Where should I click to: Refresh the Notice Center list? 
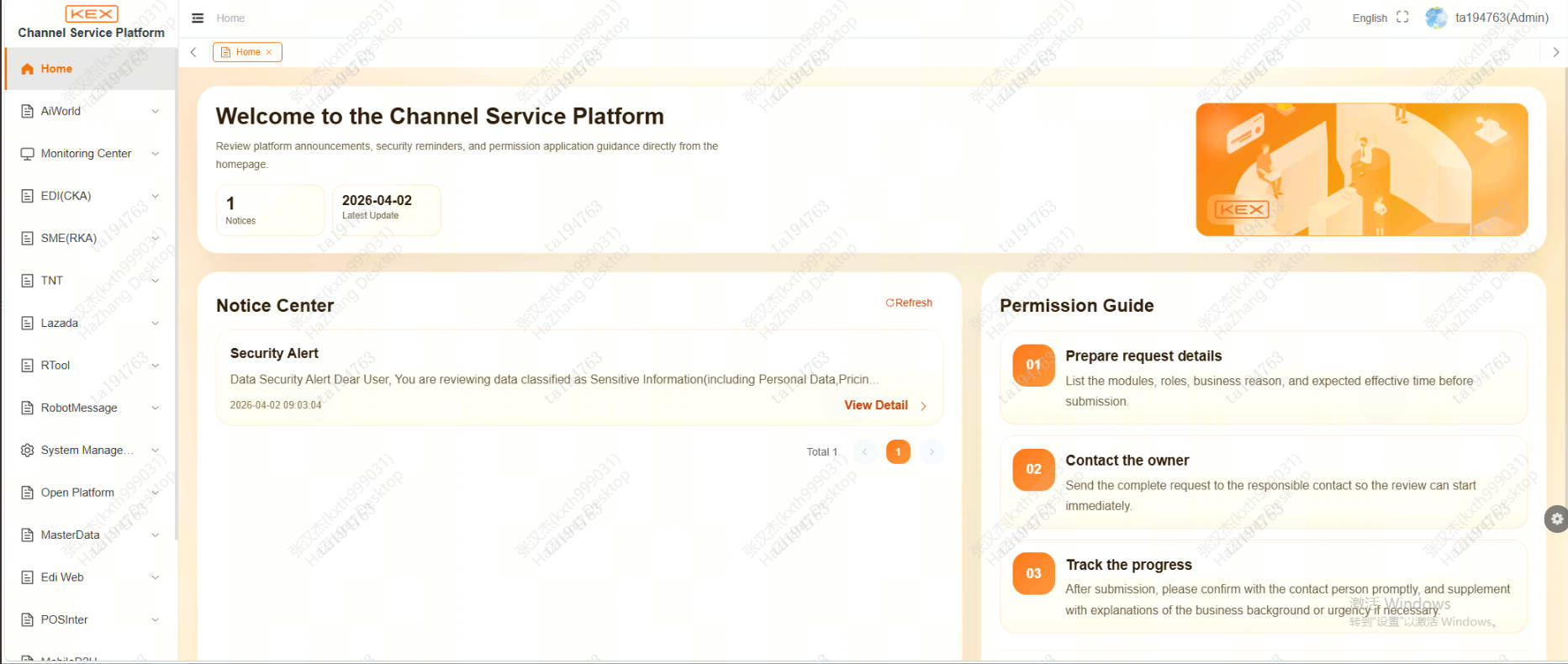click(x=909, y=303)
